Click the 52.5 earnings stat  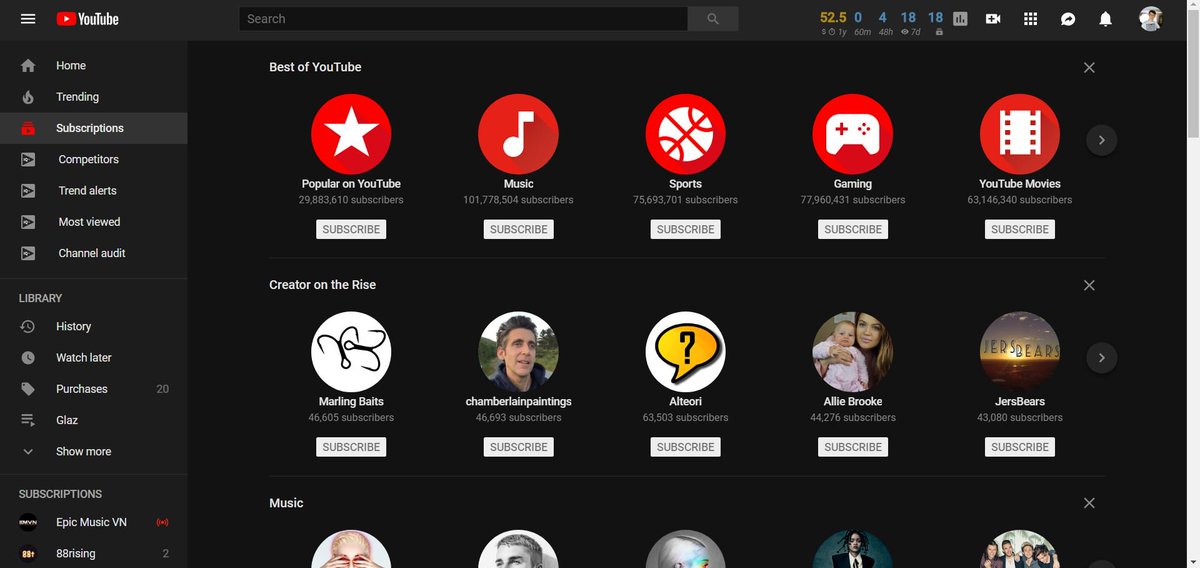pos(833,23)
